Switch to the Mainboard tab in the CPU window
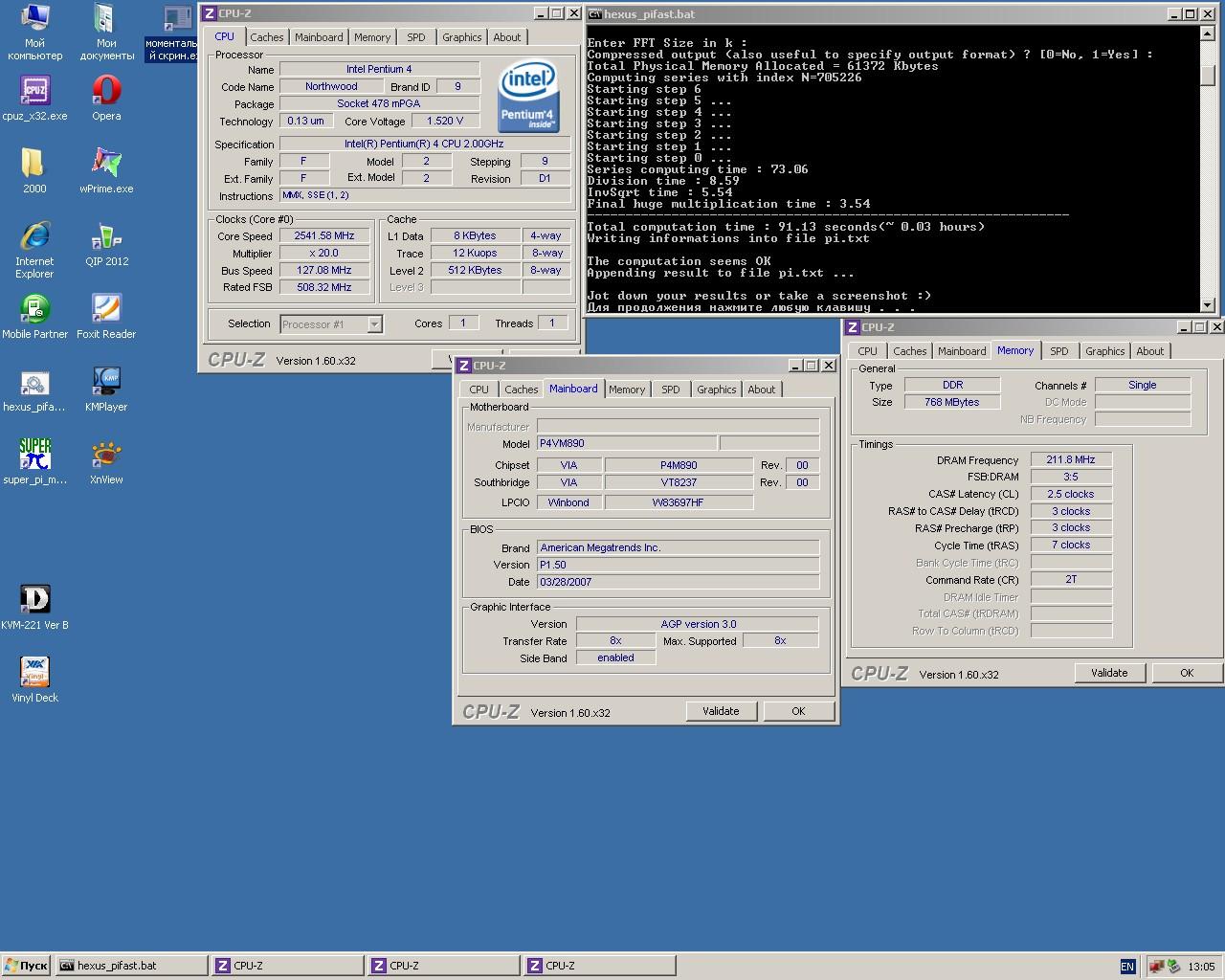 point(319,37)
